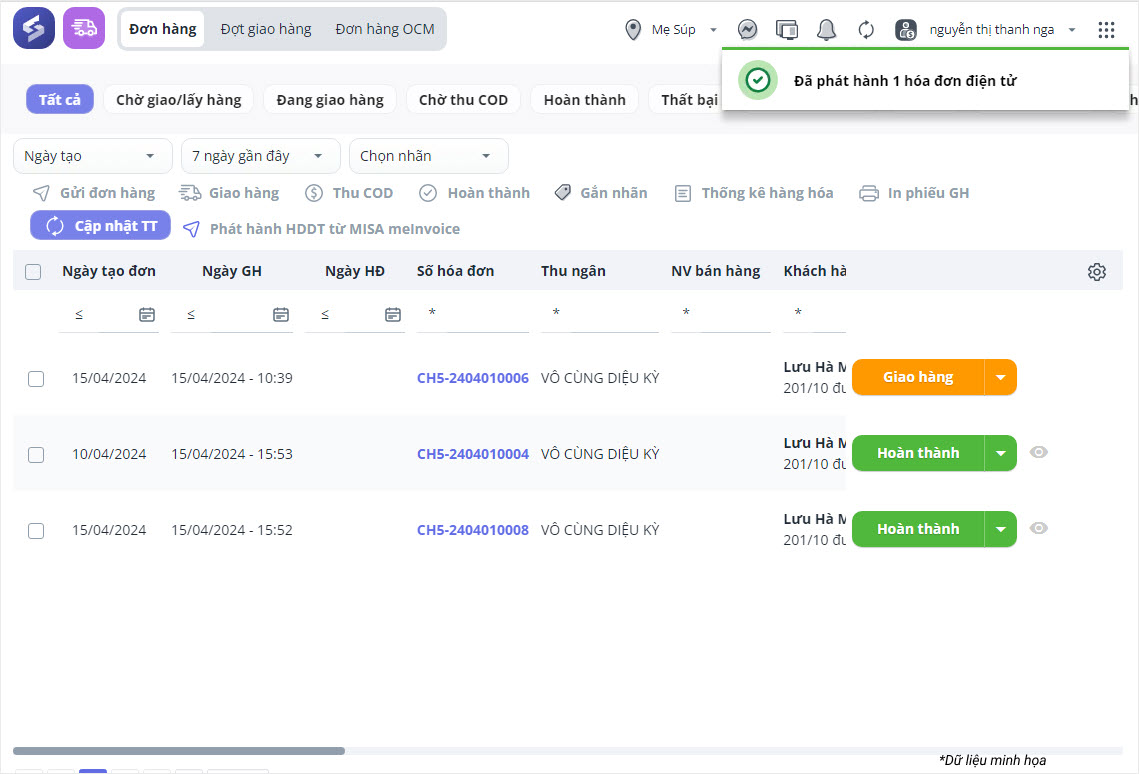1139x774 pixels.
Task: Open the Messenger chat icon
Action: tap(747, 30)
